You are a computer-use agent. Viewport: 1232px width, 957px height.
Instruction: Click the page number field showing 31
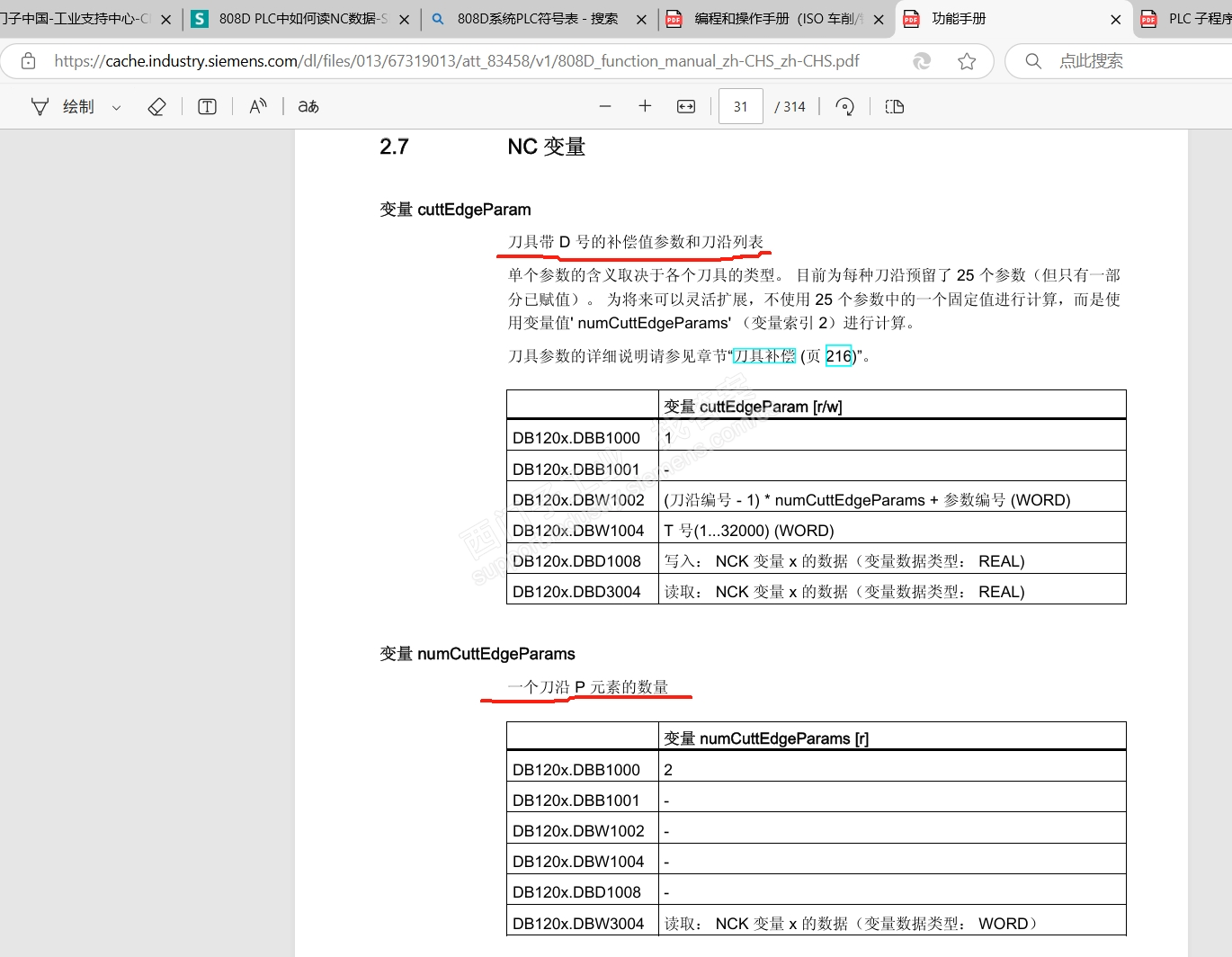pyautogui.click(x=741, y=106)
